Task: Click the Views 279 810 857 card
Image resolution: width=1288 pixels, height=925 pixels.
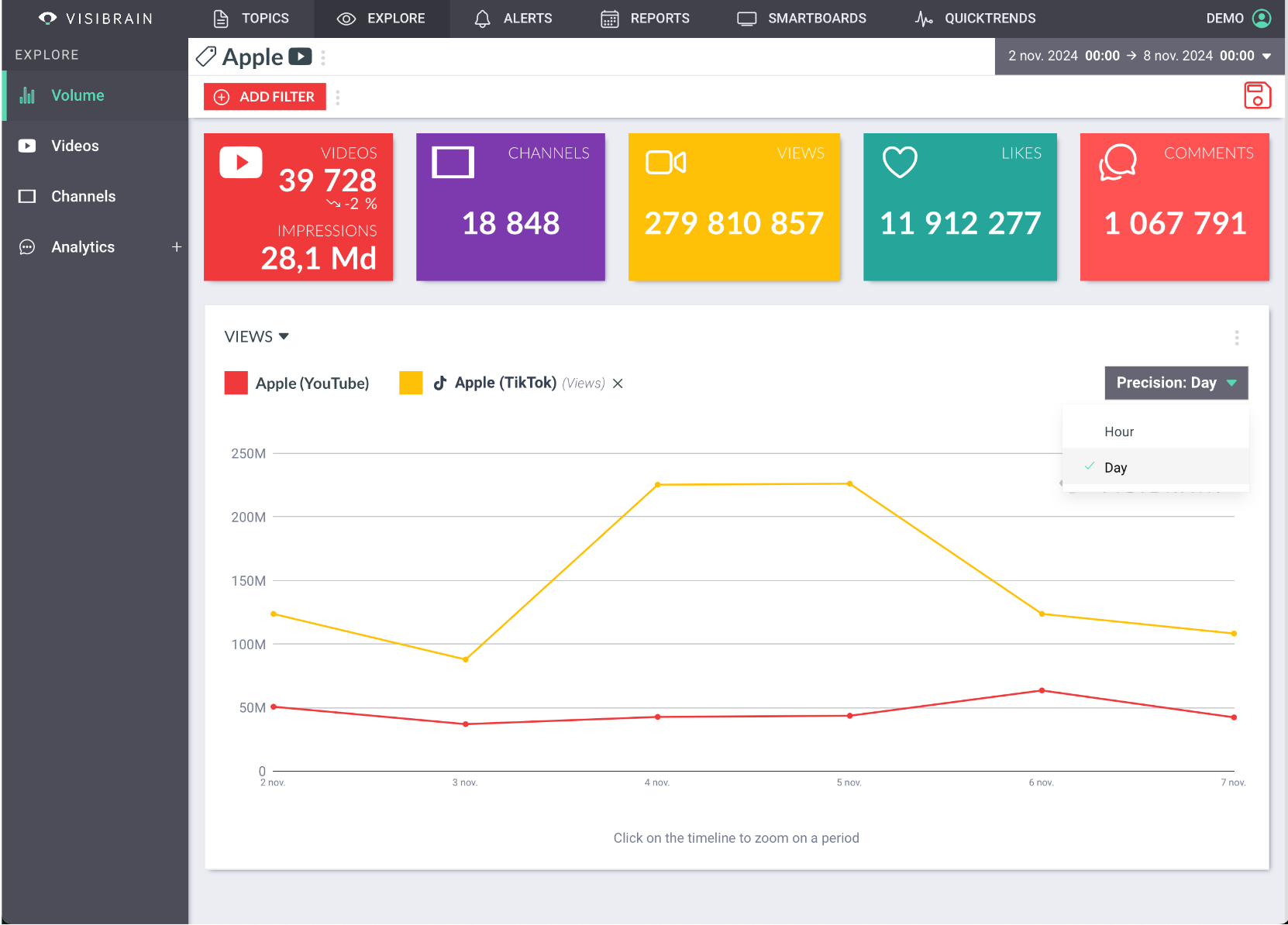Action: (x=734, y=207)
